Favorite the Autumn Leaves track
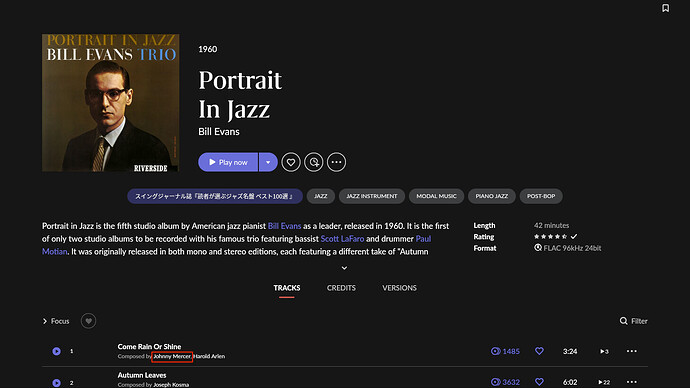 539,381
